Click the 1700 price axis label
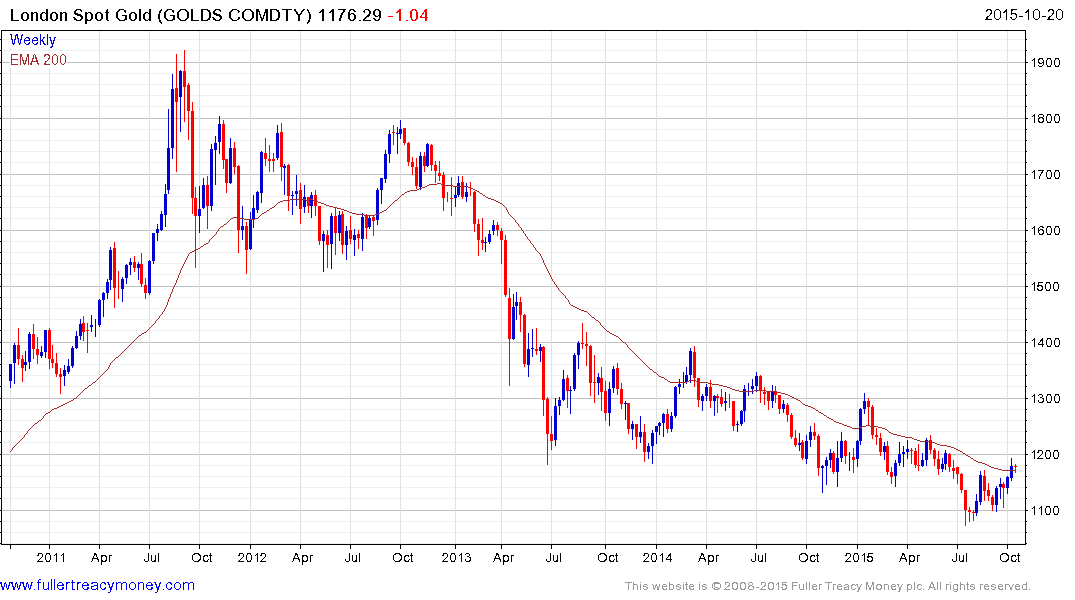The width and height of the screenshot is (1075, 600). tap(1046, 175)
